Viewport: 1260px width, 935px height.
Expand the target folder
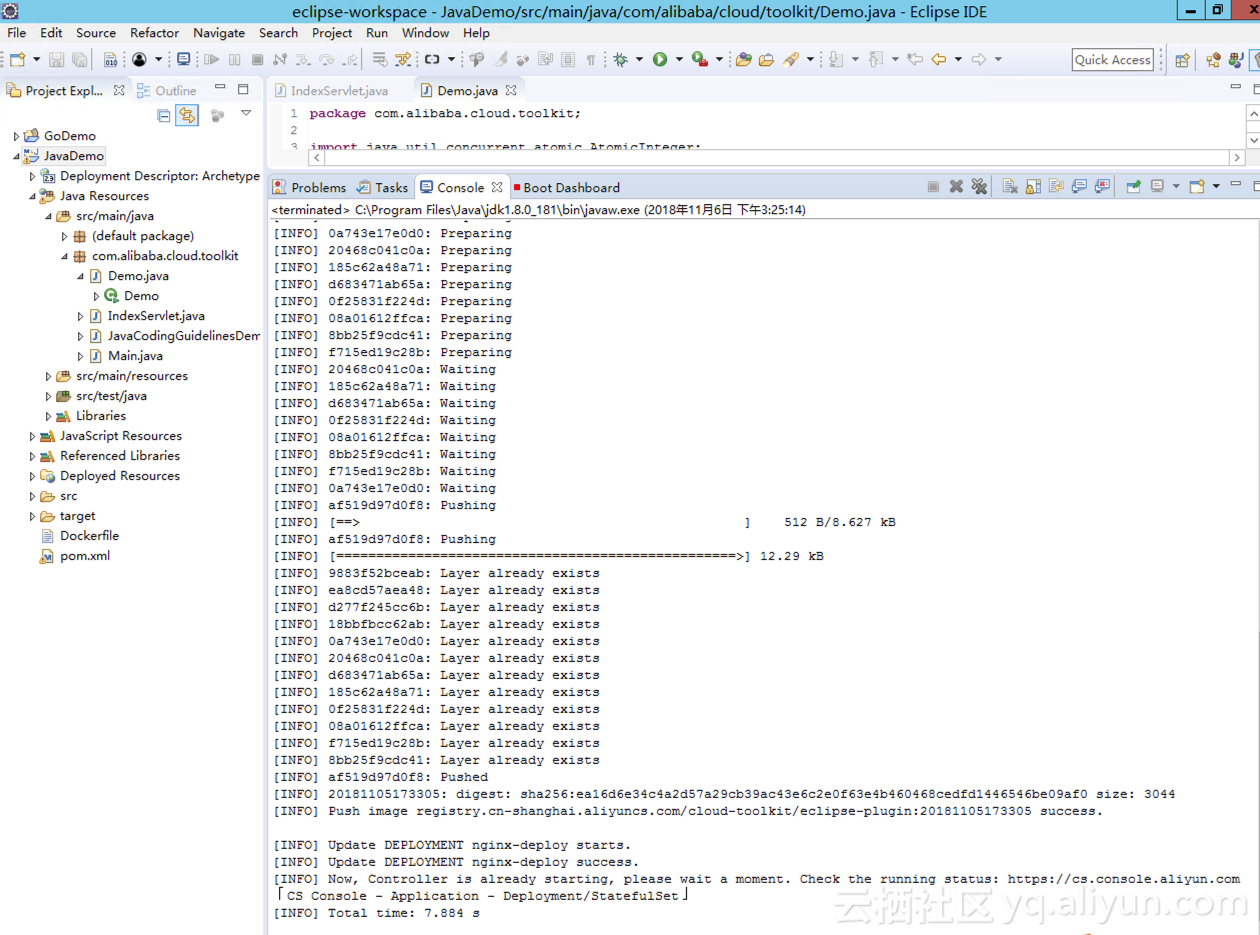32,516
